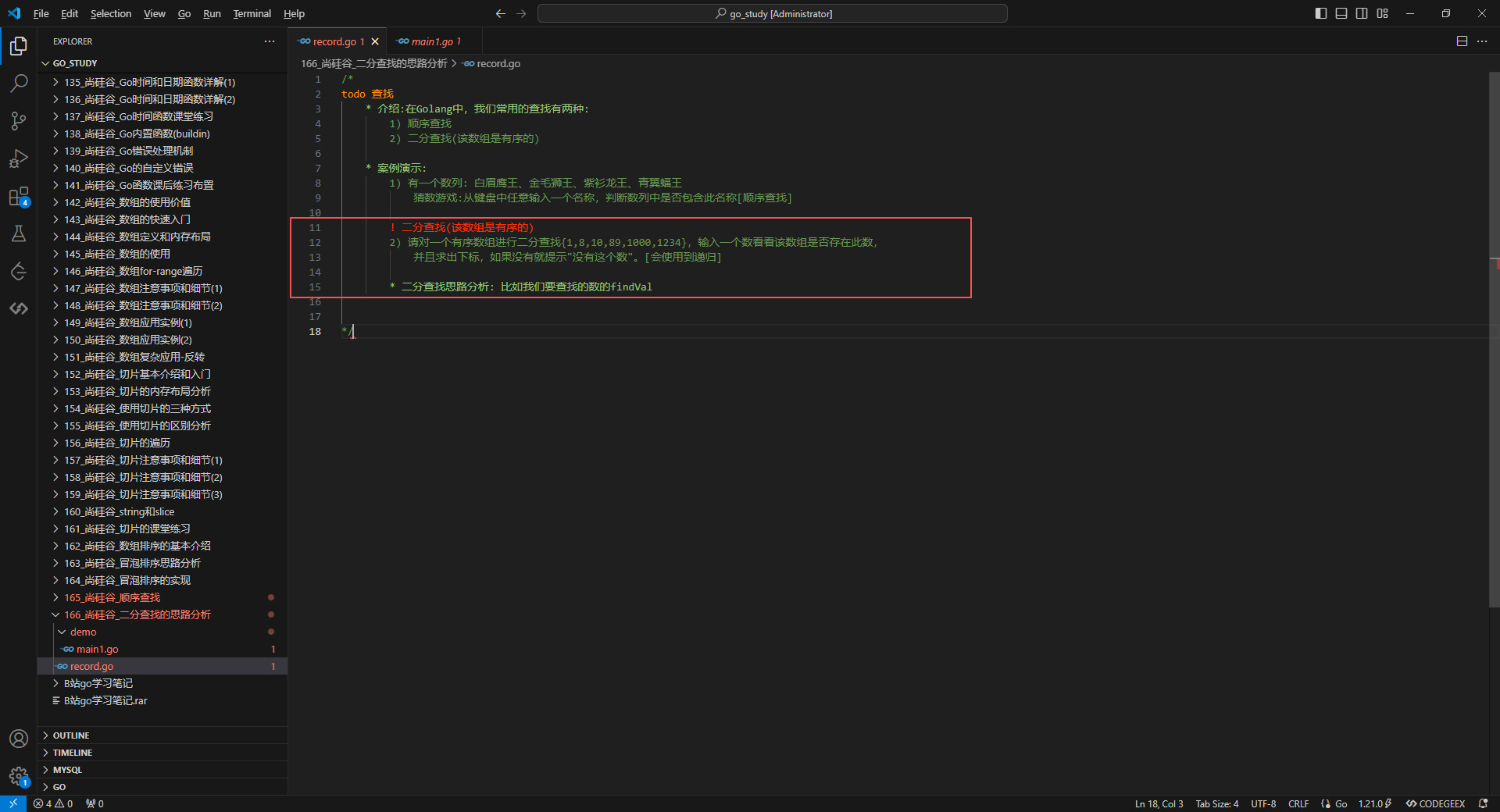Open the notifications bell in status bar
The width and height of the screenshot is (1500, 812).
pos(1483,803)
